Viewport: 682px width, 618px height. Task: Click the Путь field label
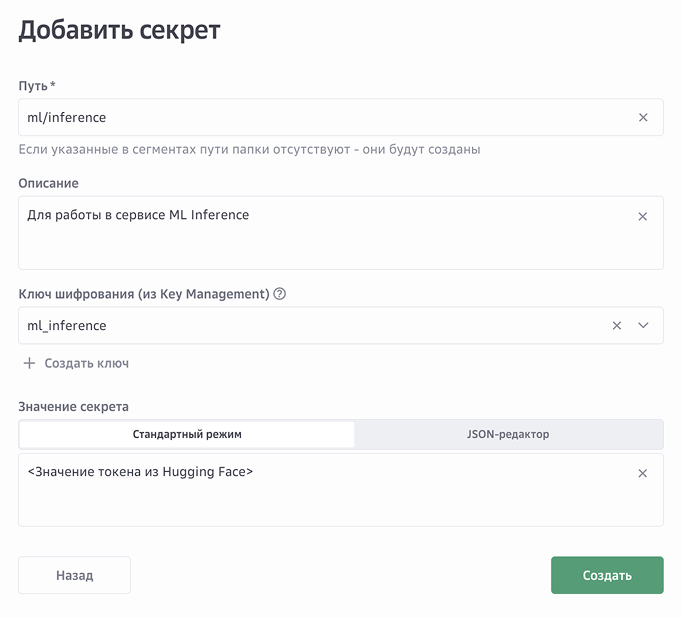(x=36, y=86)
